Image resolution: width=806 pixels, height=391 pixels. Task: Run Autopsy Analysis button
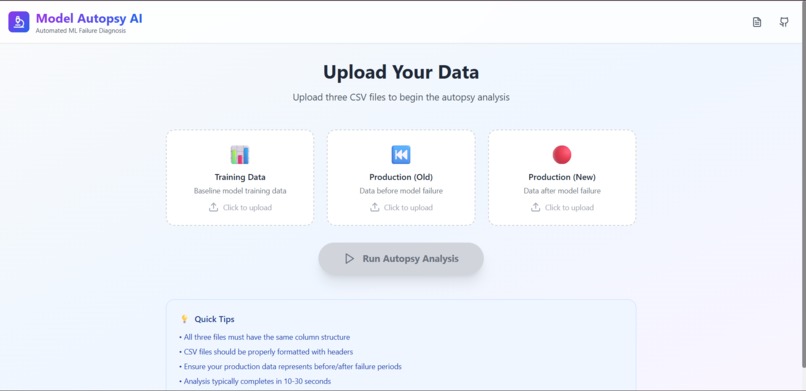(401, 258)
